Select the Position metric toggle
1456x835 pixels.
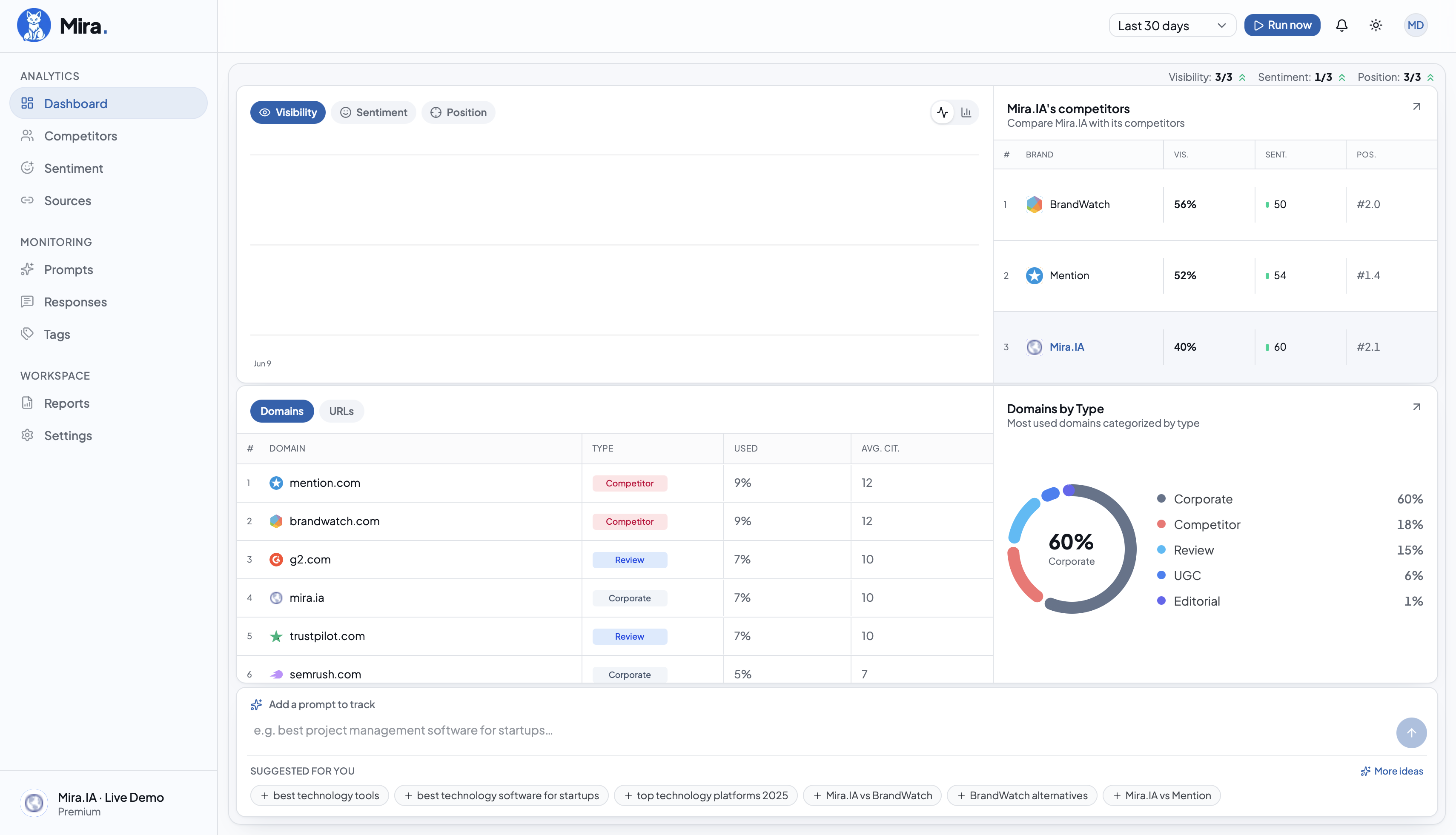459,112
